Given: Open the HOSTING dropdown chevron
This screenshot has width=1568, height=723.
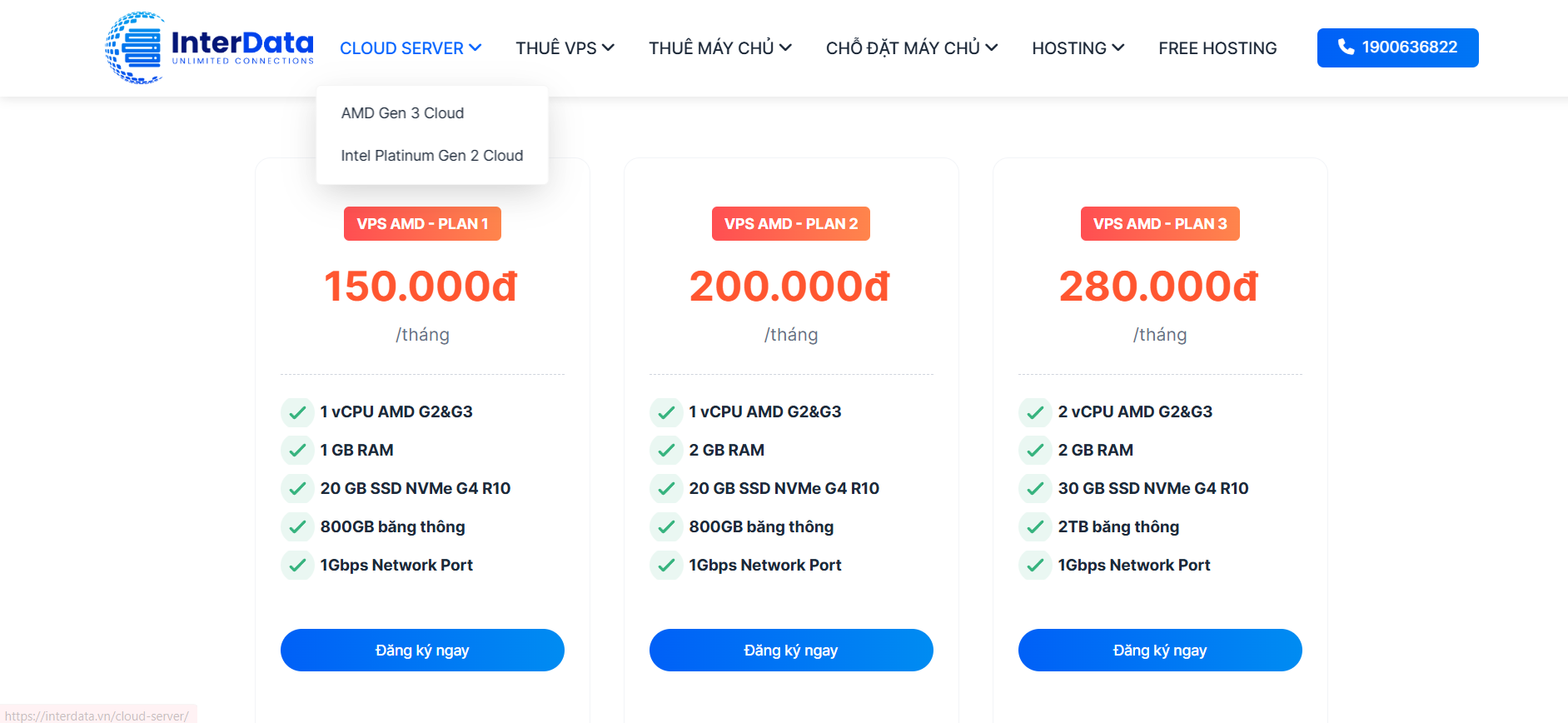Looking at the screenshot, I should 1118,47.
